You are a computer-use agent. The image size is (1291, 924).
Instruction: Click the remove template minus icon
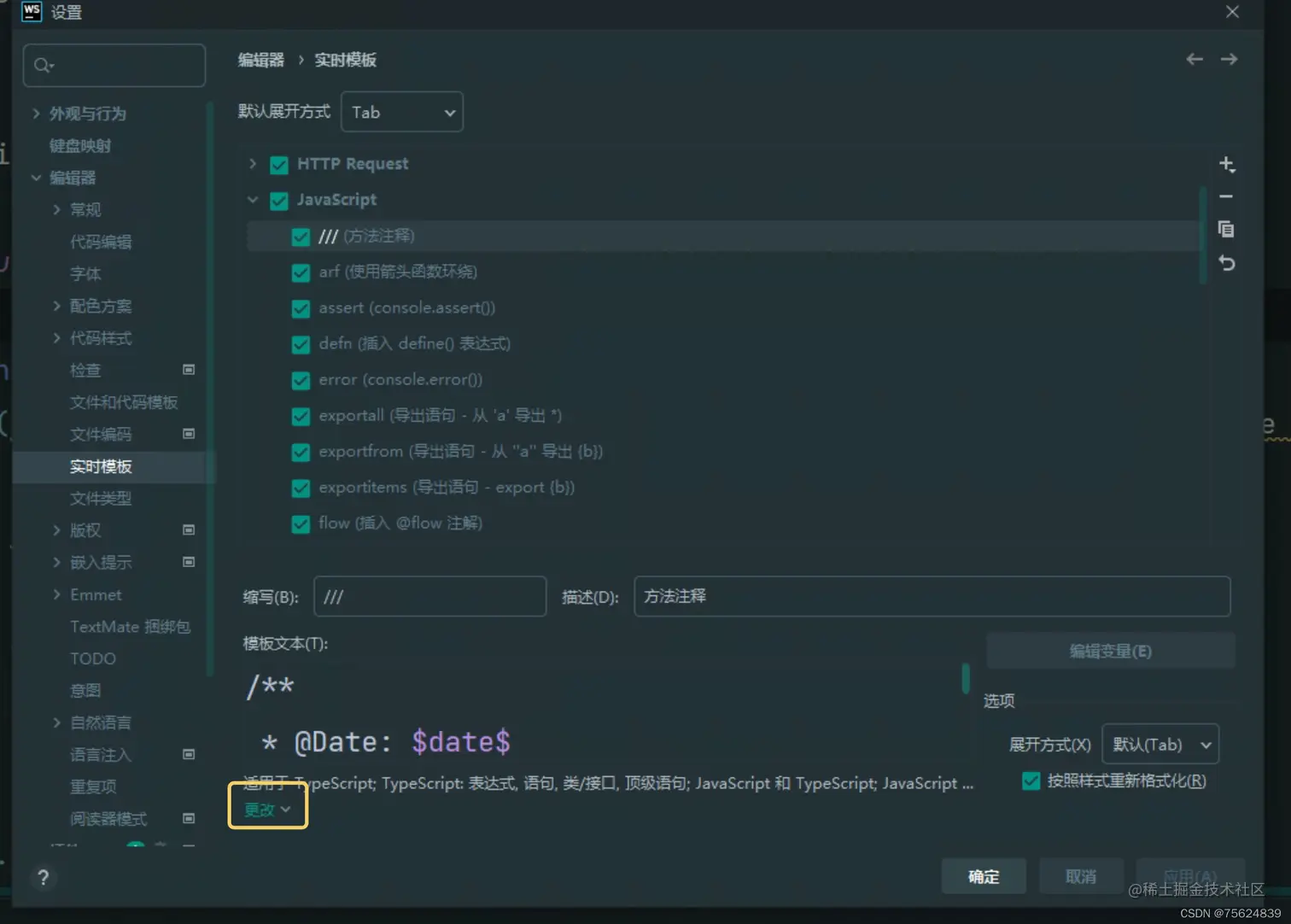pyautogui.click(x=1226, y=196)
